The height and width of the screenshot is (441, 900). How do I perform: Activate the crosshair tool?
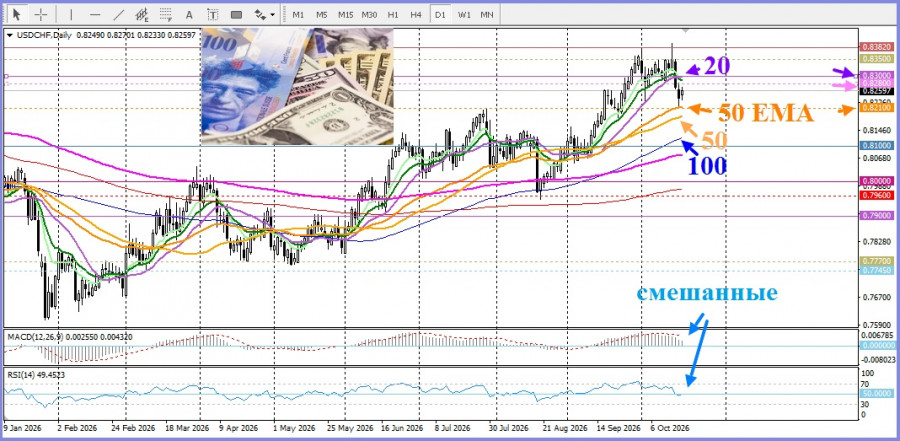pyautogui.click(x=41, y=14)
